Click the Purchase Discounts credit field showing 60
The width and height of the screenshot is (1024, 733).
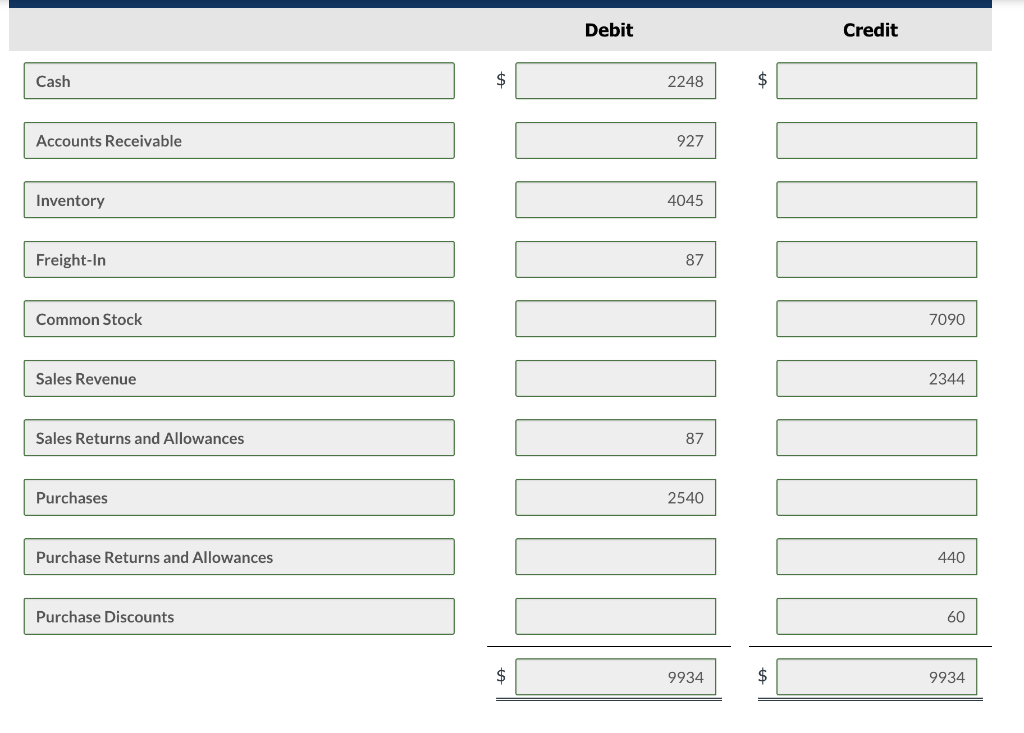point(876,616)
